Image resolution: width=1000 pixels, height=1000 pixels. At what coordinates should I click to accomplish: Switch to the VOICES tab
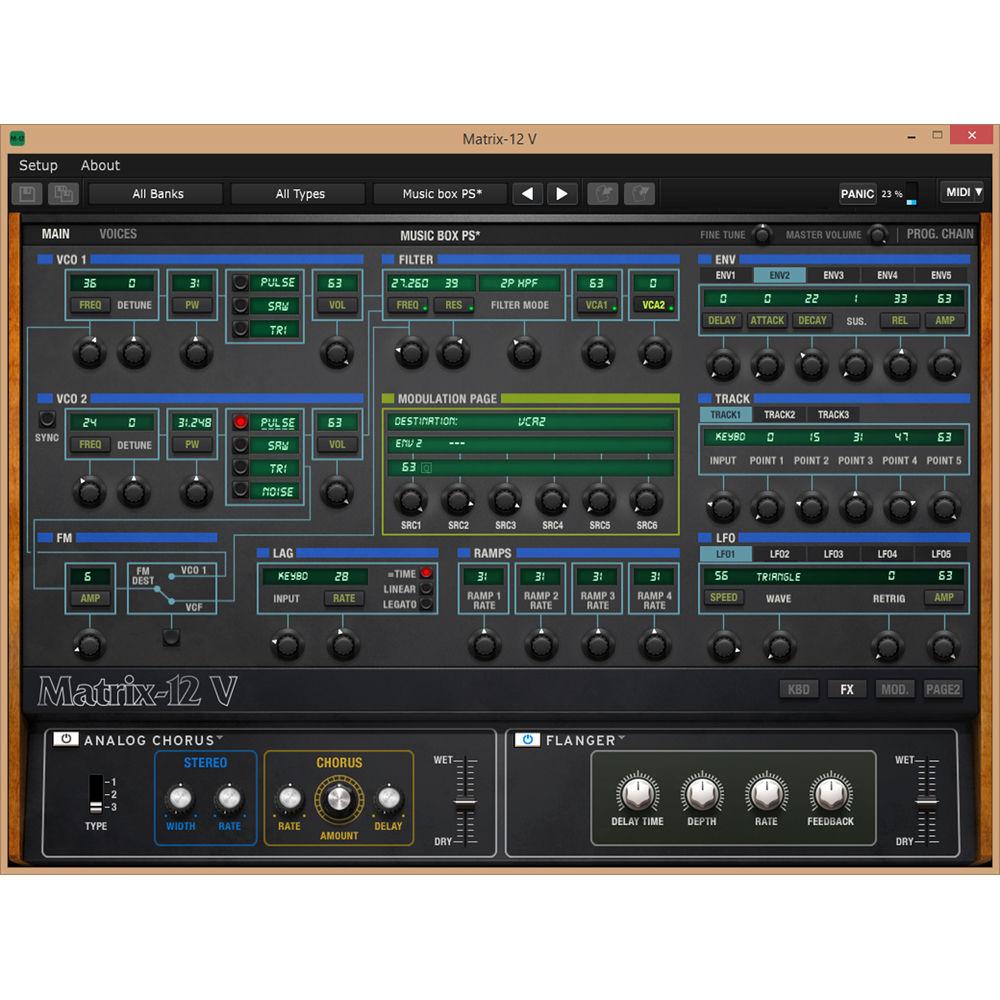[x=117, y=233]
